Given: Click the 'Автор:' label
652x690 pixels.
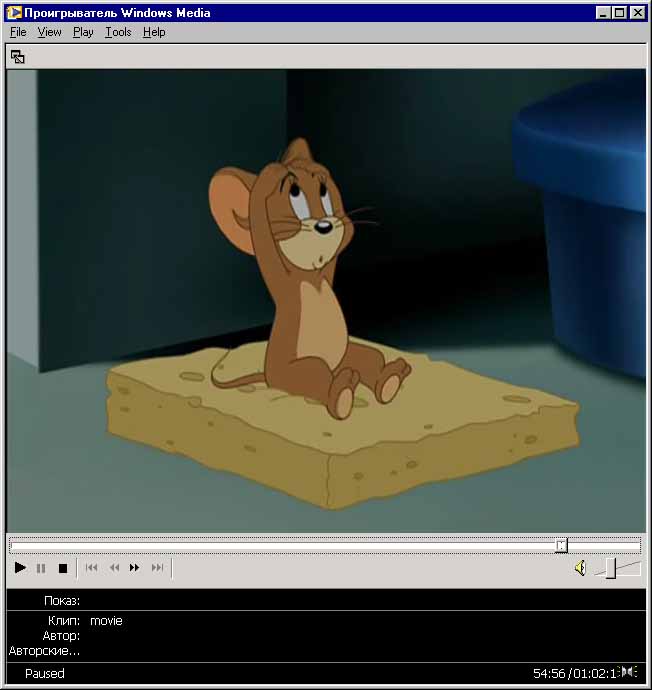Looking at the screenshot, I should [x=61, y=635].
